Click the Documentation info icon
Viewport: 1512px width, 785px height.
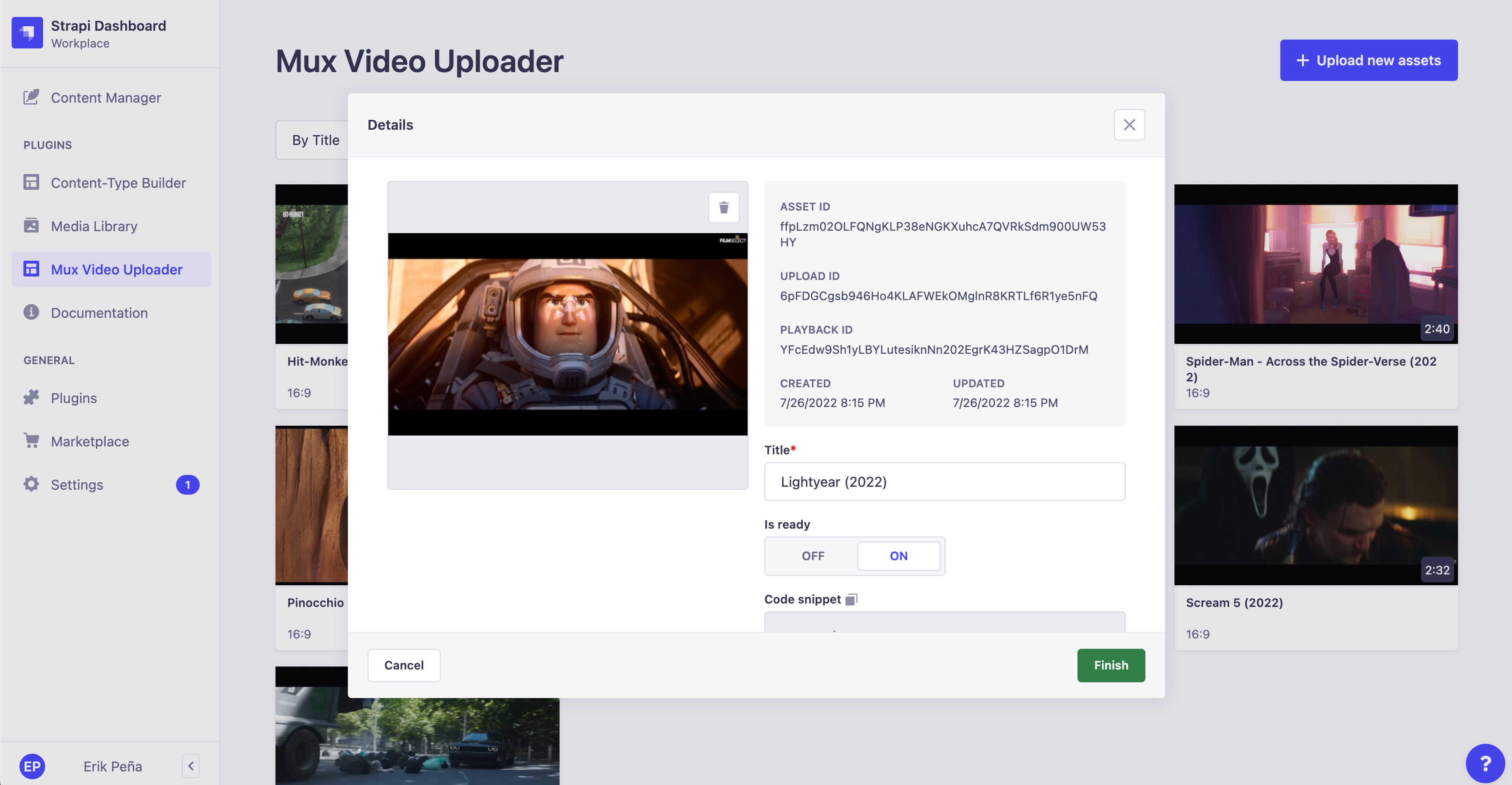point(31,312)
